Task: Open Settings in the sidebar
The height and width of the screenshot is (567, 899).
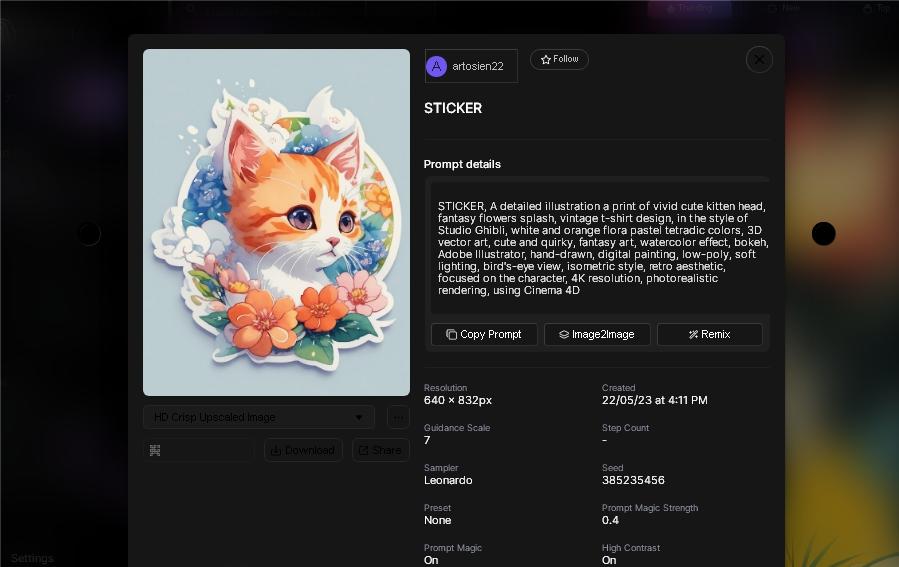Action: [32, 558]
